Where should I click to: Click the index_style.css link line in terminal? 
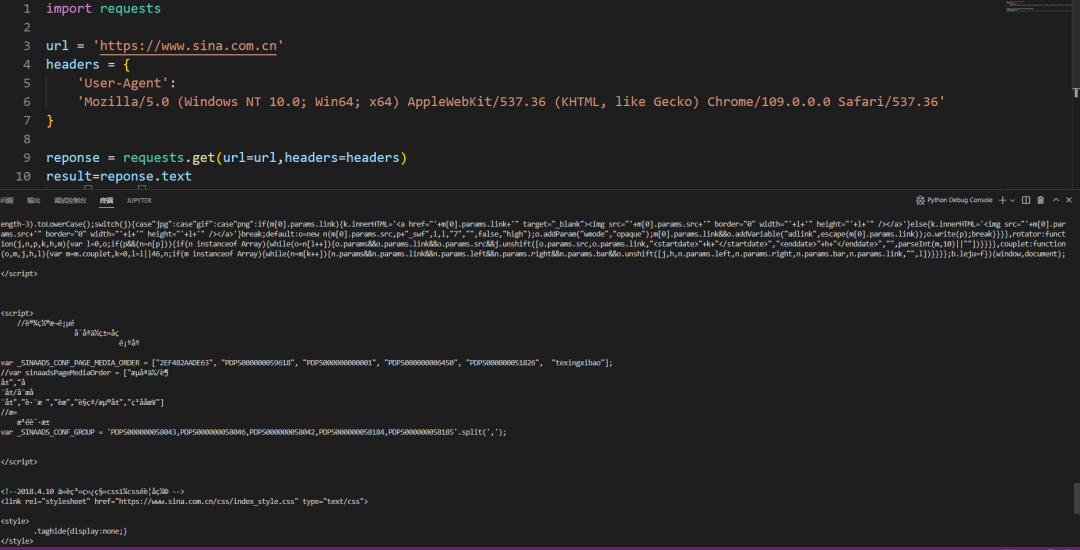(184, 502)
